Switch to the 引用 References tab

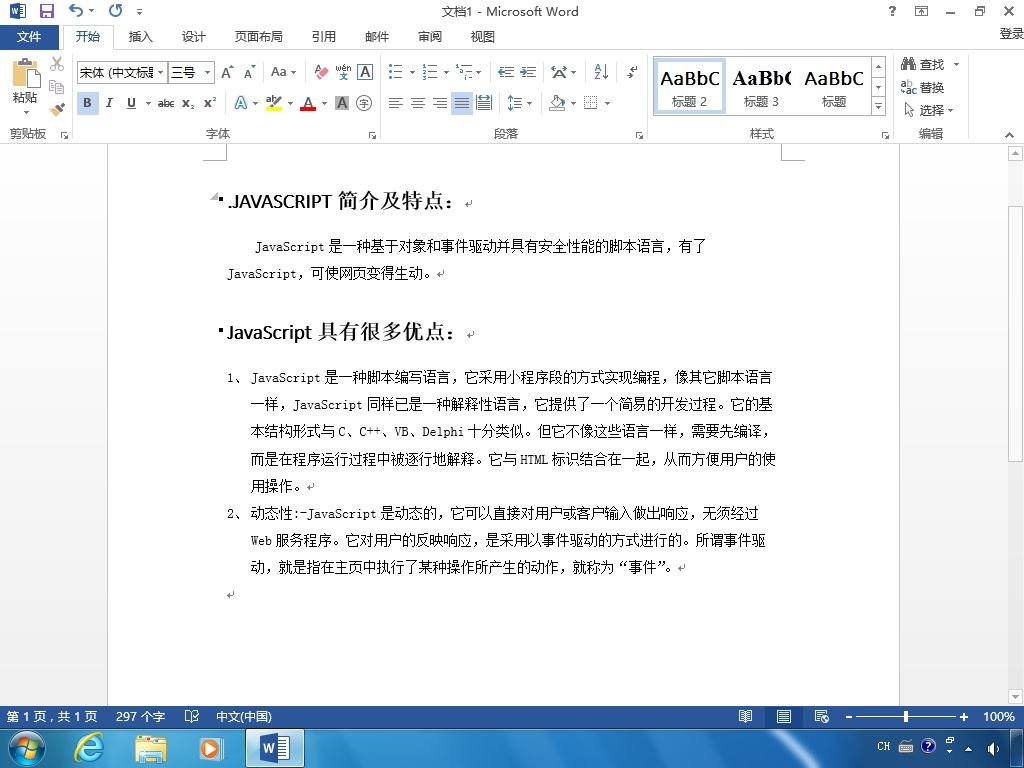[323, 37]
